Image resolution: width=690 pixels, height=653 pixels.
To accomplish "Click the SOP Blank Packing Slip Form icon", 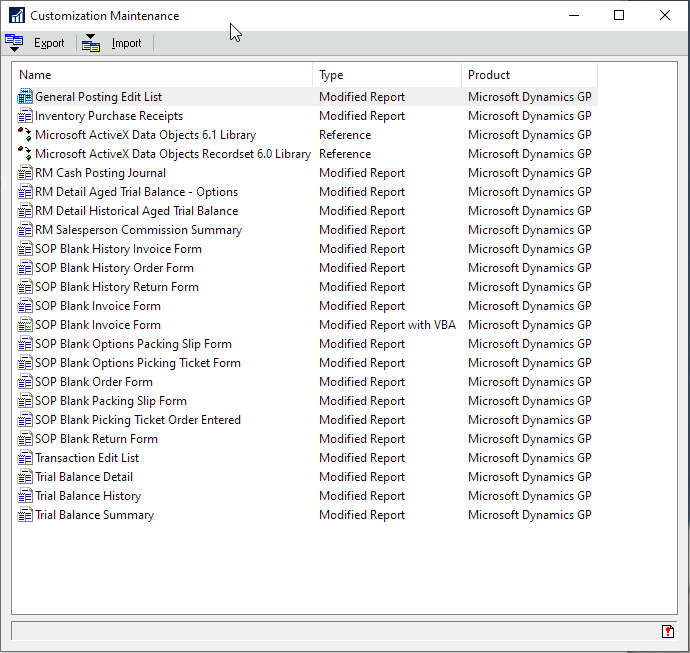I will tap(25, 401).
